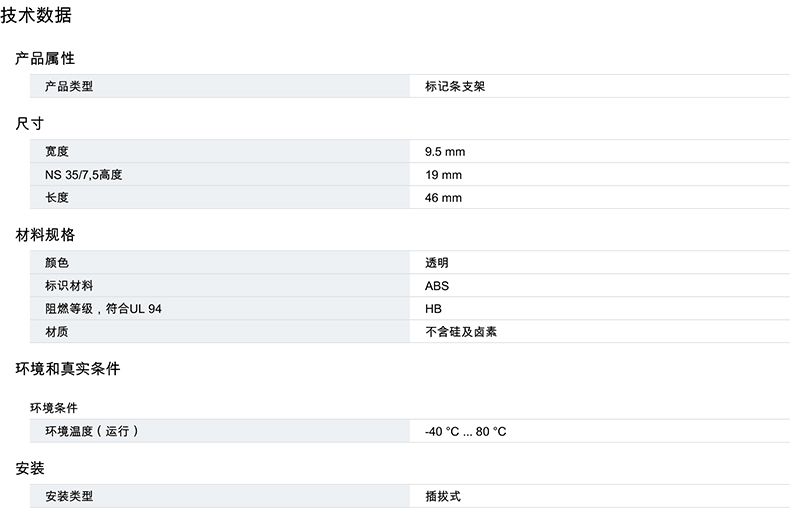Click the 产品类型 row label
This screenshot has height=513, width=790.
pyautogui.click(x=69, y=87)
